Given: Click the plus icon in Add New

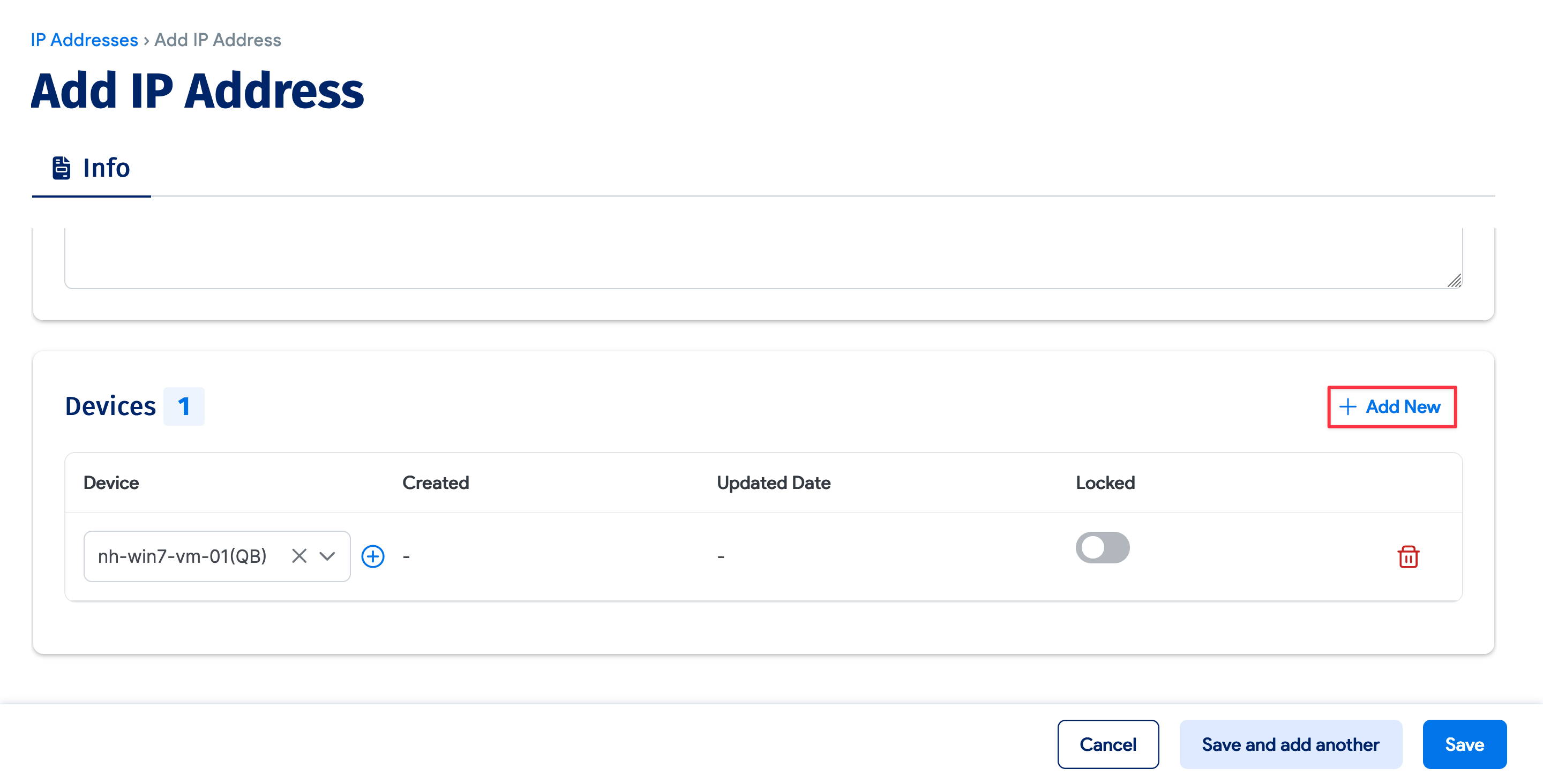Looking at the screenshot, I should tap(1348, 406).
